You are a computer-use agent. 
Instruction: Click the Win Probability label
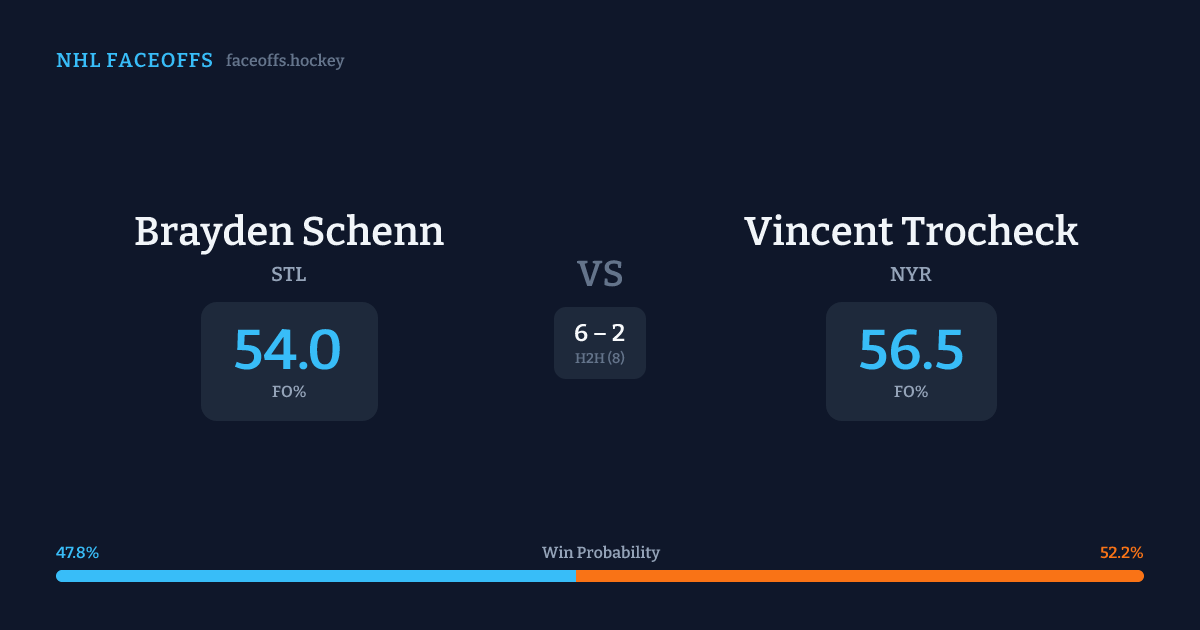tap(601, 553)
